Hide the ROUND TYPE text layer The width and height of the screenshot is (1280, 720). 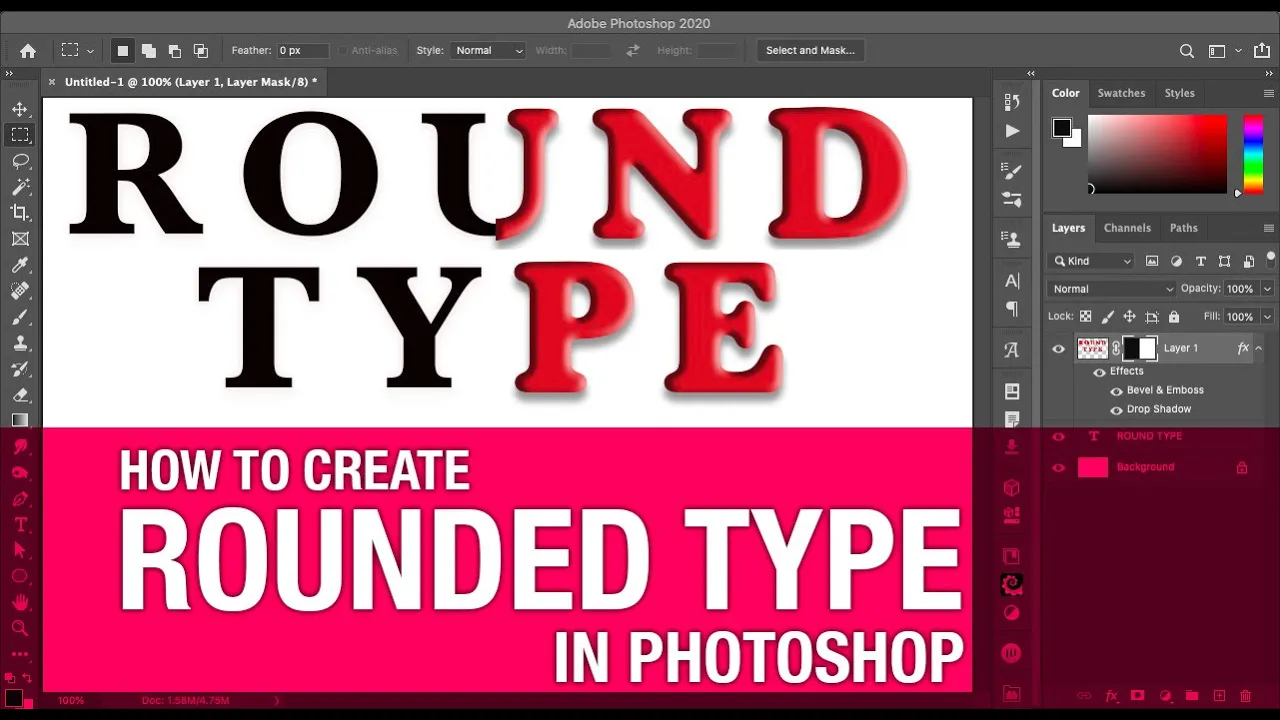pyautogui.click(x=1058, y=436)
